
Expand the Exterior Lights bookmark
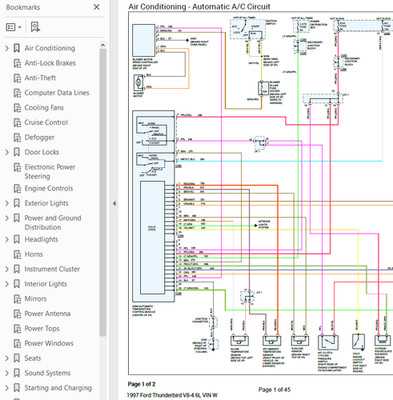click(x=7, y=203)
